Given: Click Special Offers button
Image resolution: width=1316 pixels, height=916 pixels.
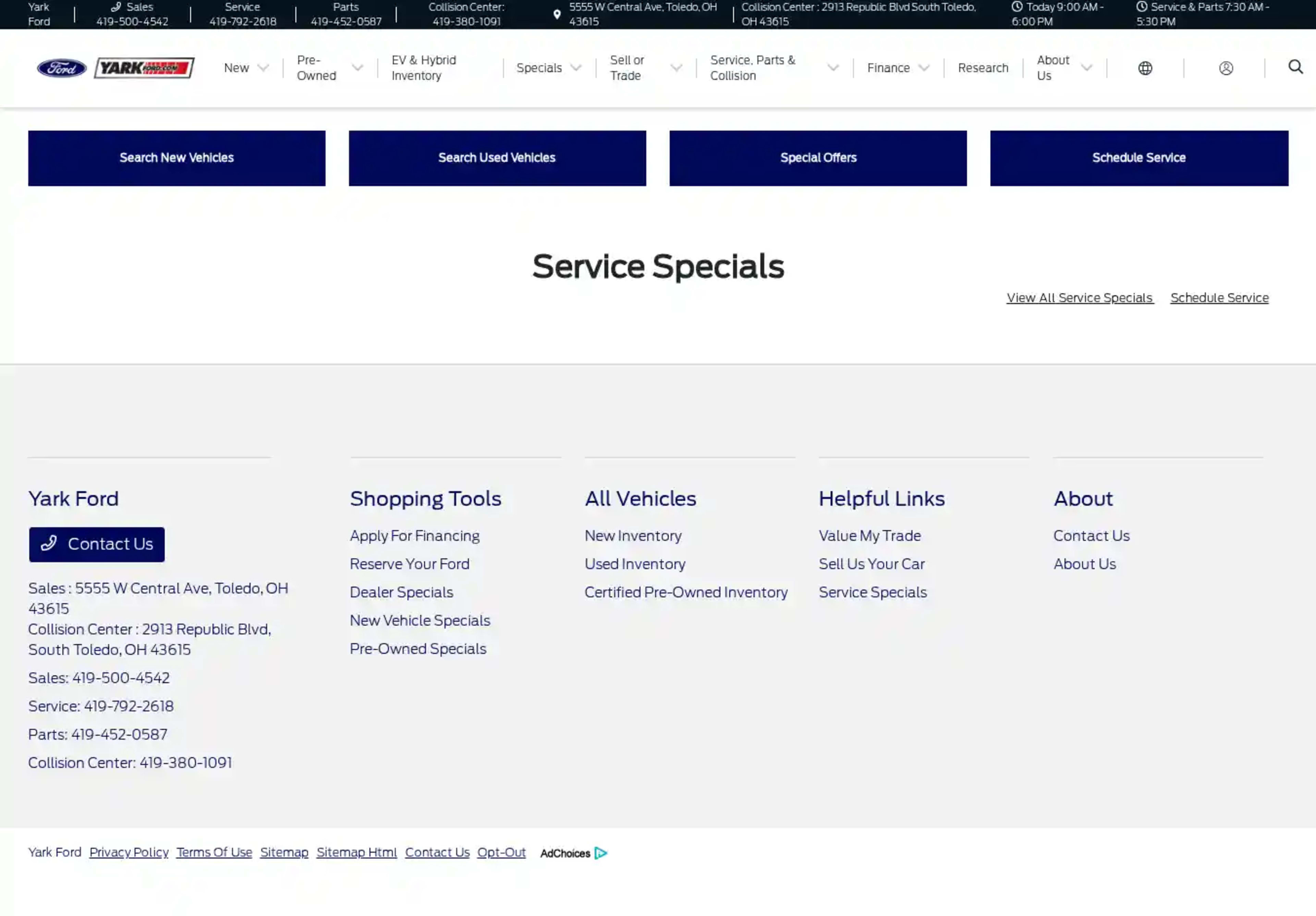Looking at the screenshot, I should point(818,158).
